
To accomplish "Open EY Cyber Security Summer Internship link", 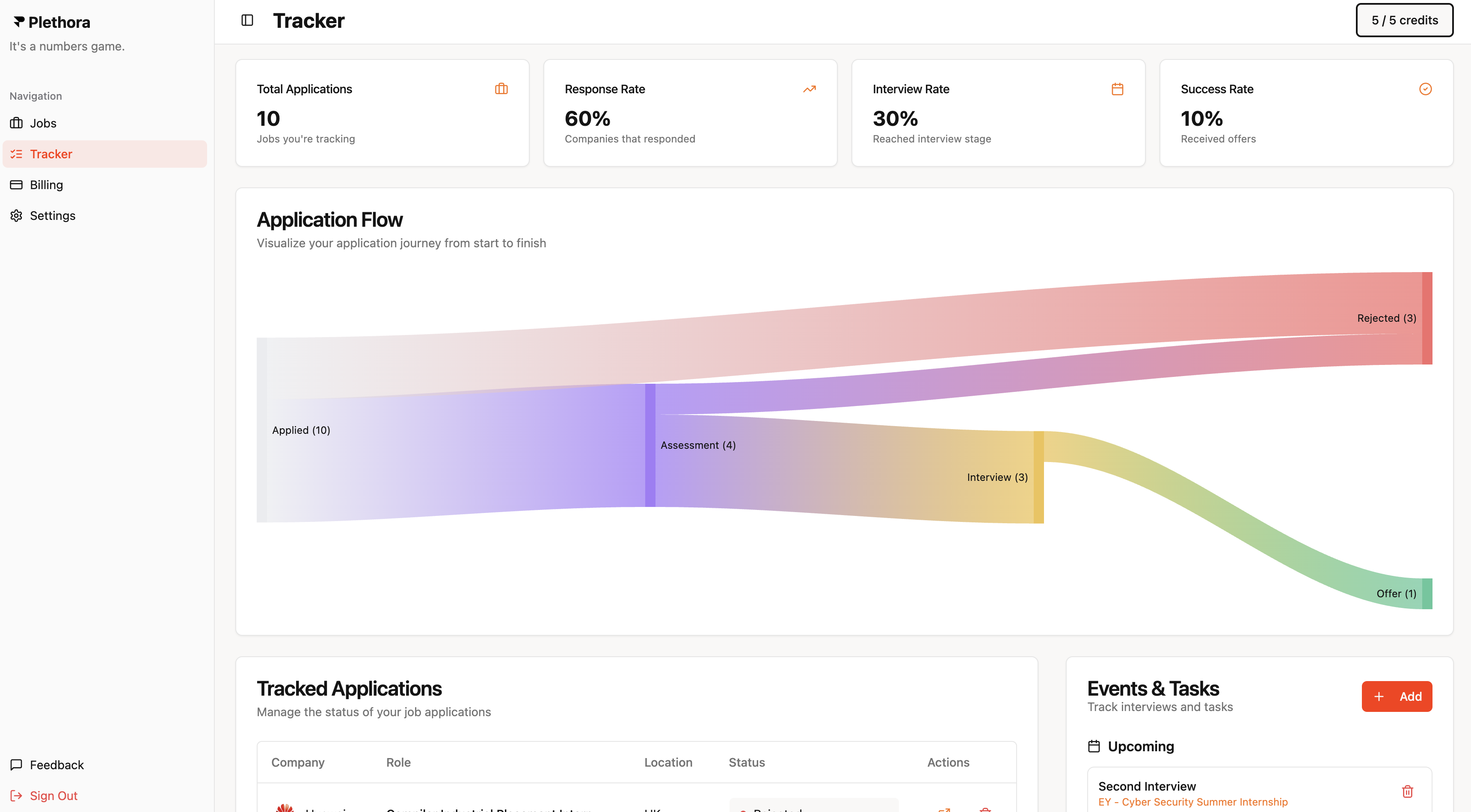I will 1192,802.
